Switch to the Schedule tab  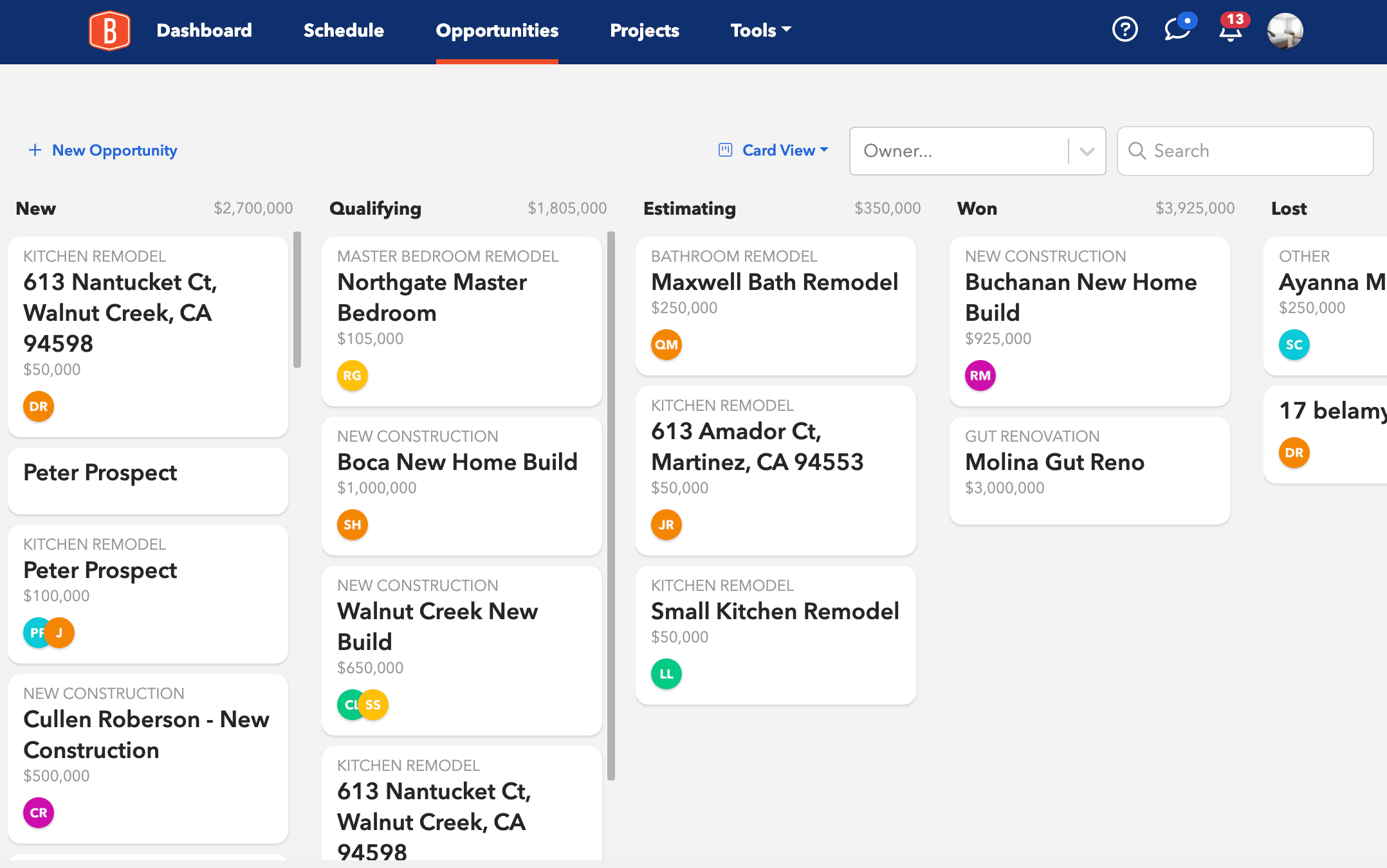pos(344,30)
